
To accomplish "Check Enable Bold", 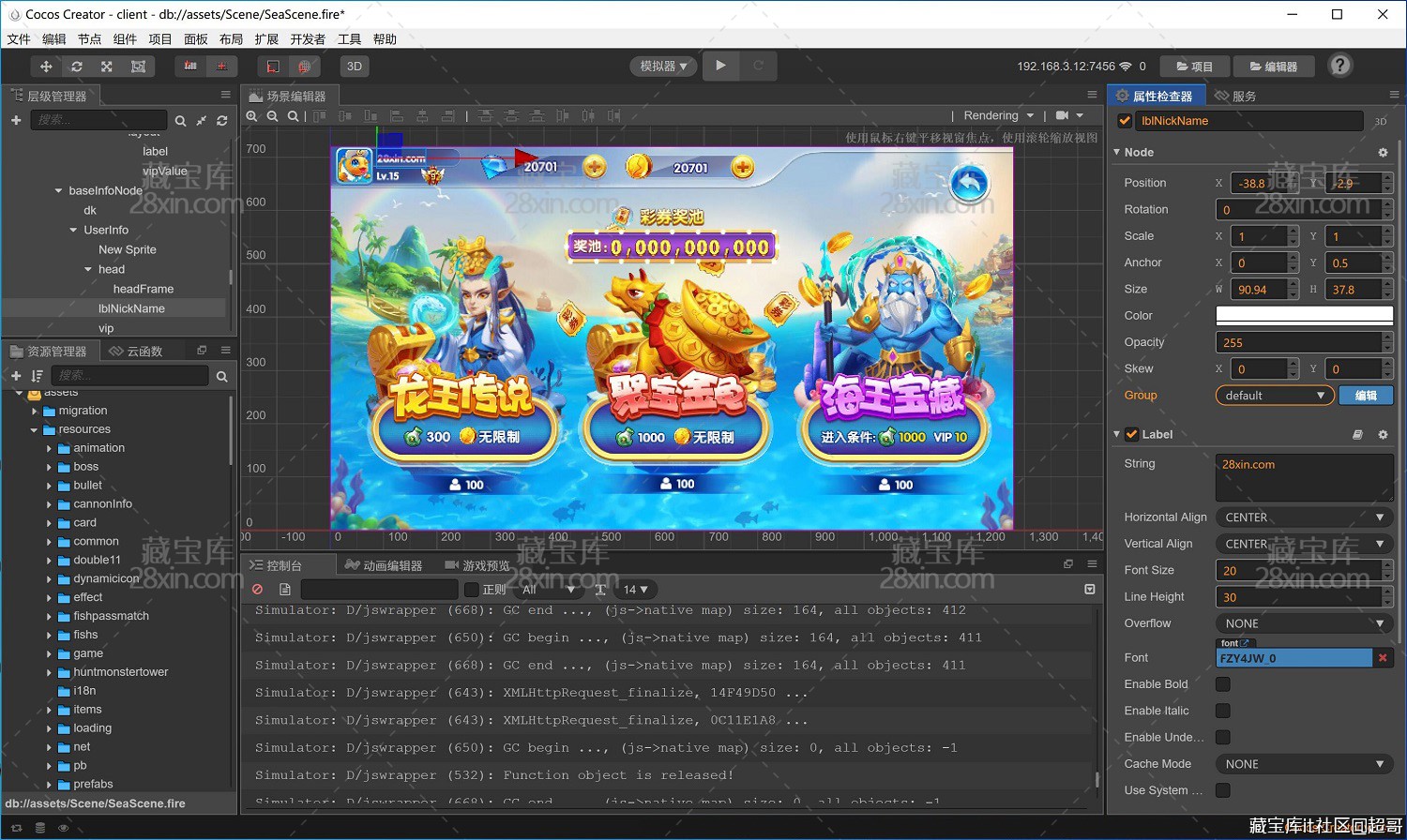I will coord(1223,684).
